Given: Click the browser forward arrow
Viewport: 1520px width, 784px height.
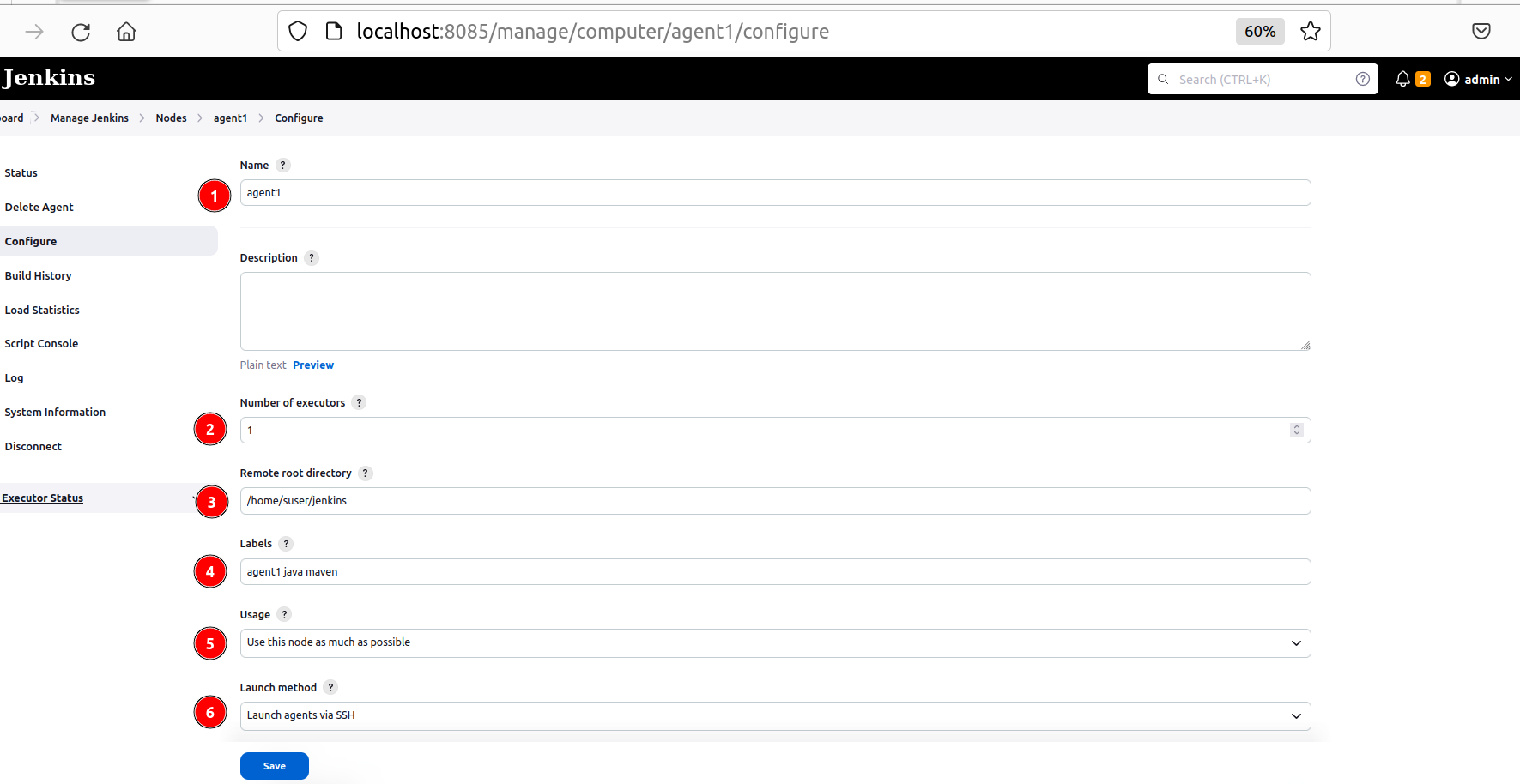Looking at the screenshot, I should coord(34,32).
